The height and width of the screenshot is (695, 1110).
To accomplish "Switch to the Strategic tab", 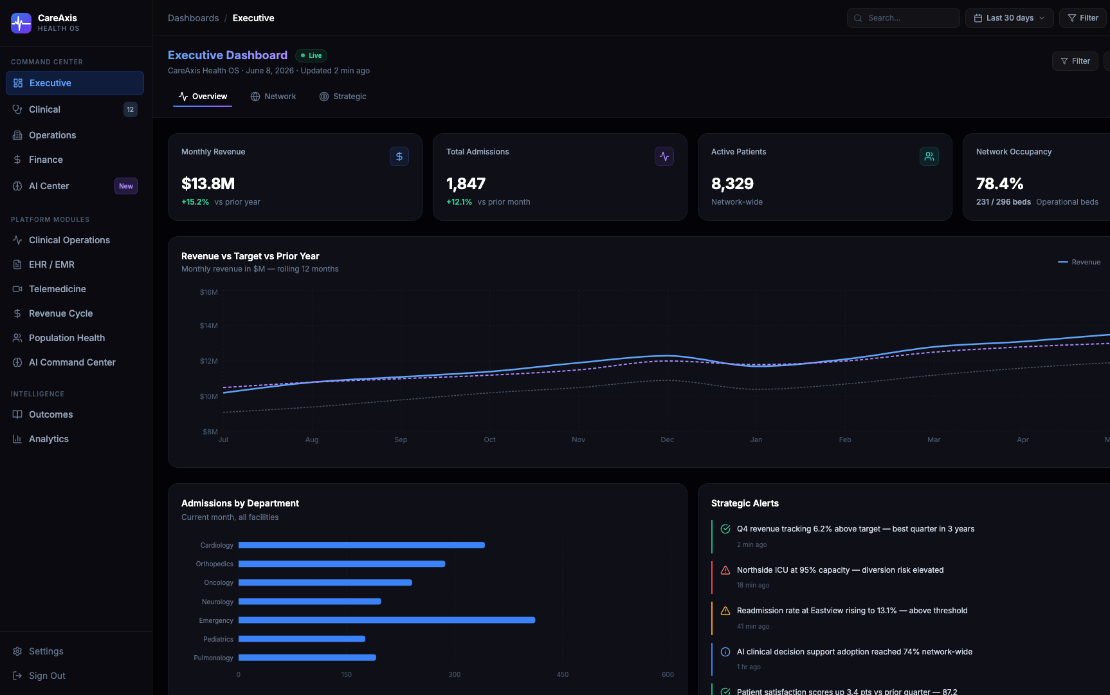I will pos(343,96).
